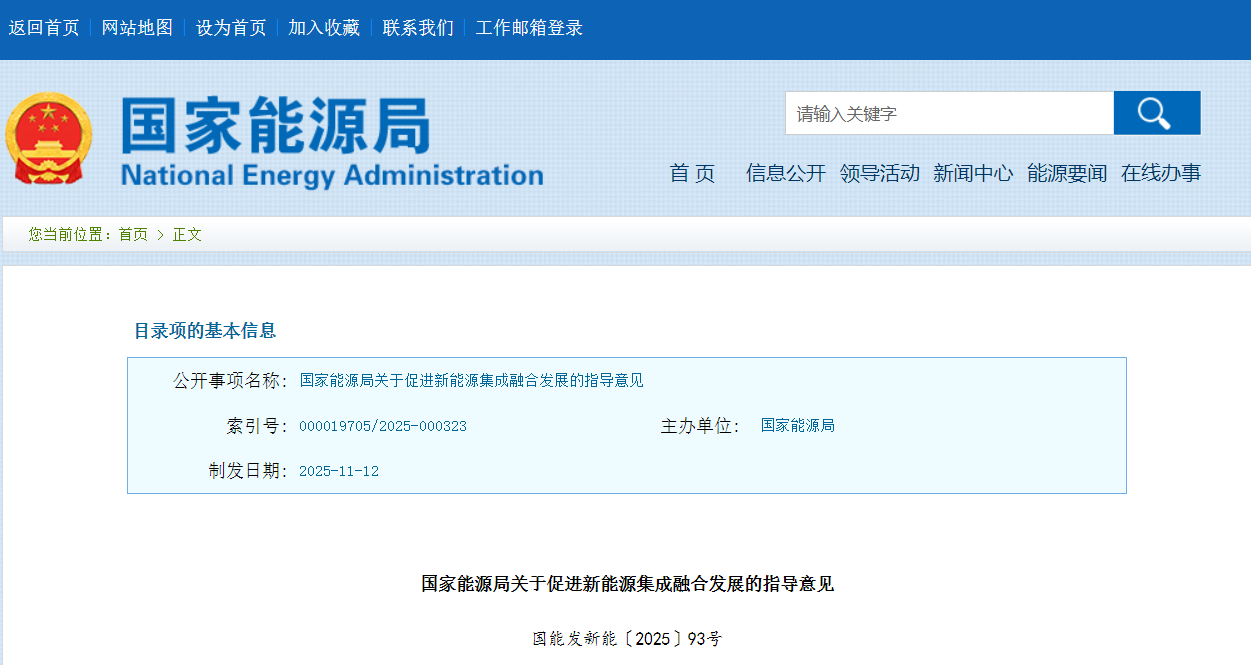
Task: Click 设为首页 in the top bar
Action: click(231, 28)
